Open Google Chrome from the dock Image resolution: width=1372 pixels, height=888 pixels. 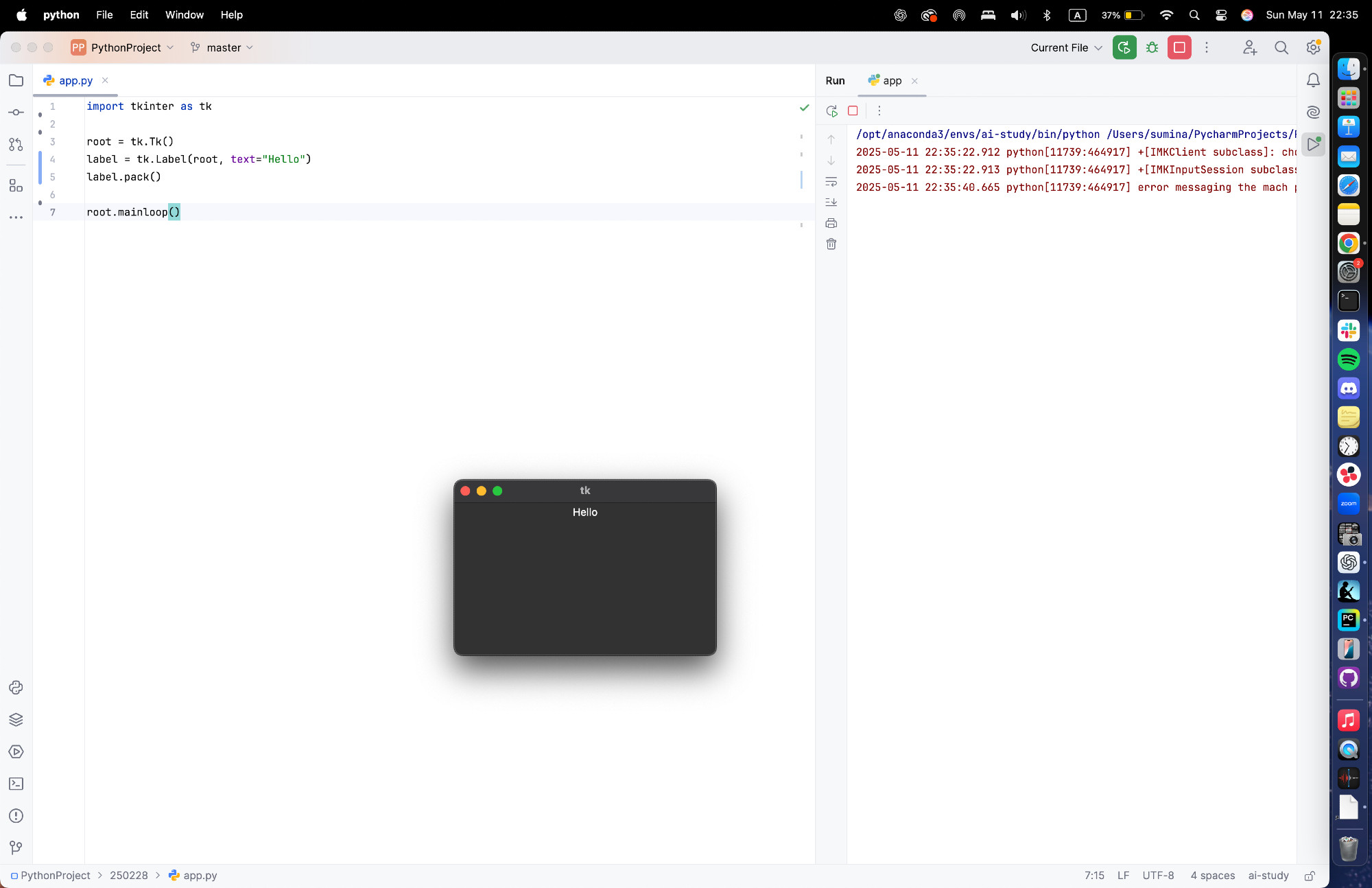point(1348,243)
